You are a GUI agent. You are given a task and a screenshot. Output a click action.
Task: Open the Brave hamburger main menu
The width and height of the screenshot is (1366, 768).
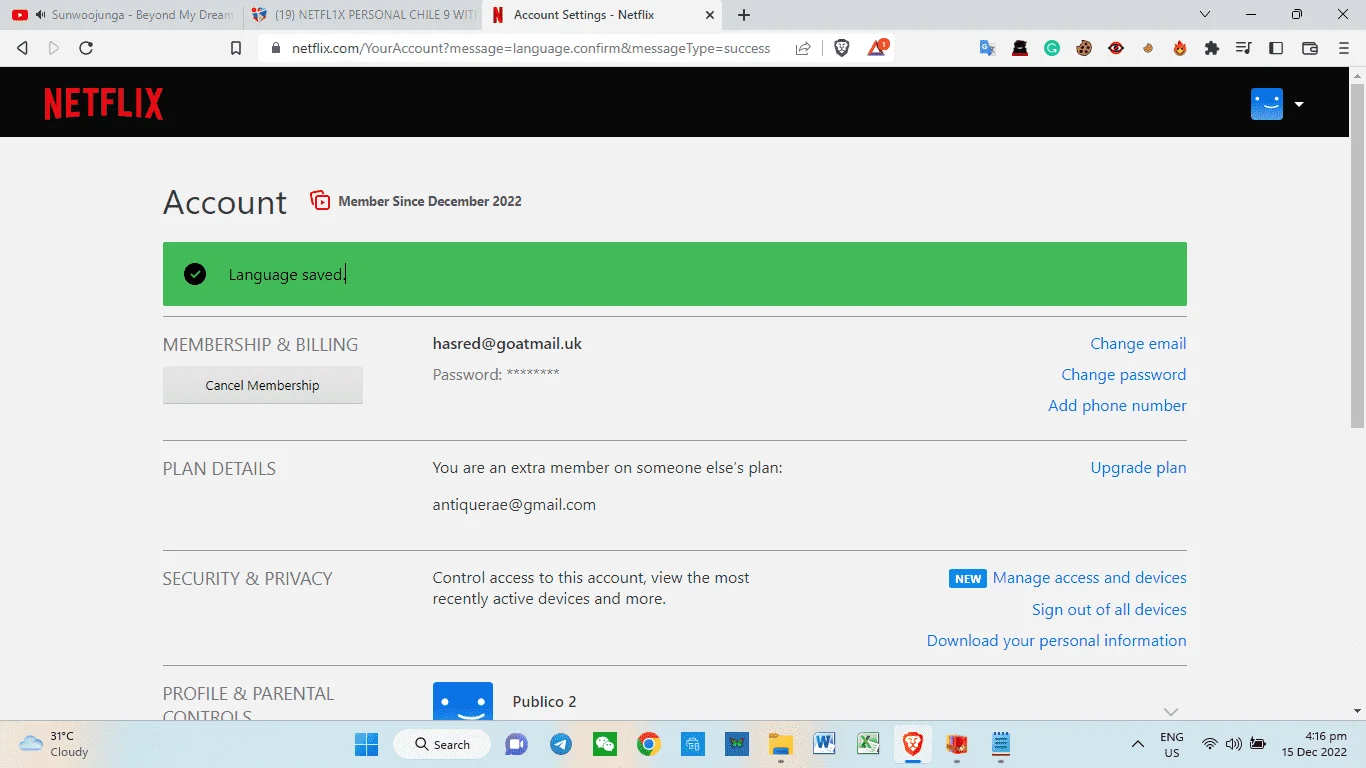pos(1343,48)
